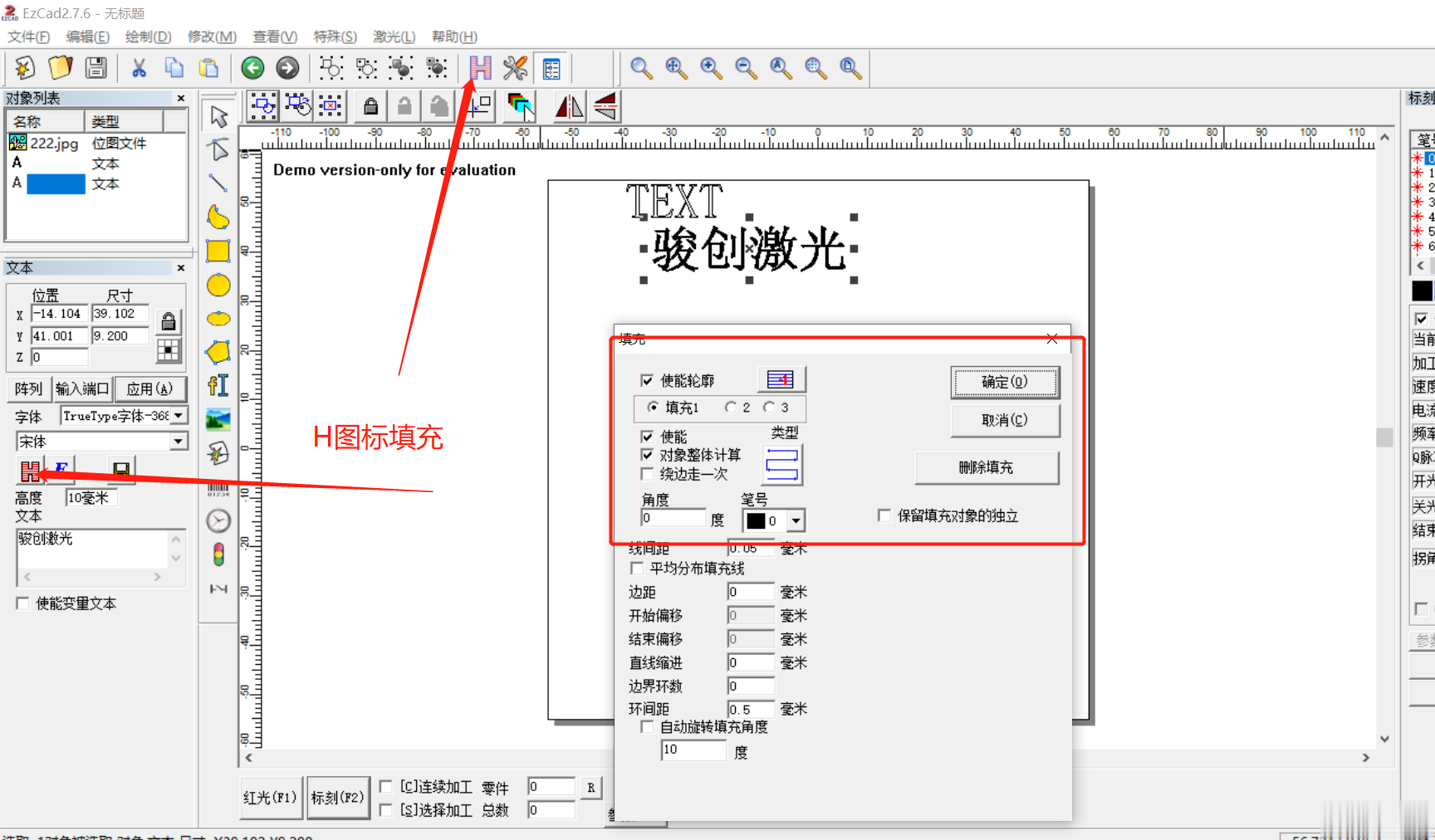Toggle [C]连续加工 checkbox

coord(385,786)
